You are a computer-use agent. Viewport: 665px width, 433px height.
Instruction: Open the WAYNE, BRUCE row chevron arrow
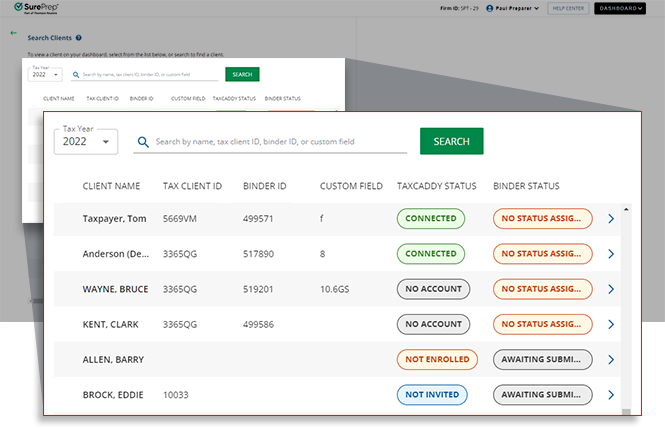(612, 290)
